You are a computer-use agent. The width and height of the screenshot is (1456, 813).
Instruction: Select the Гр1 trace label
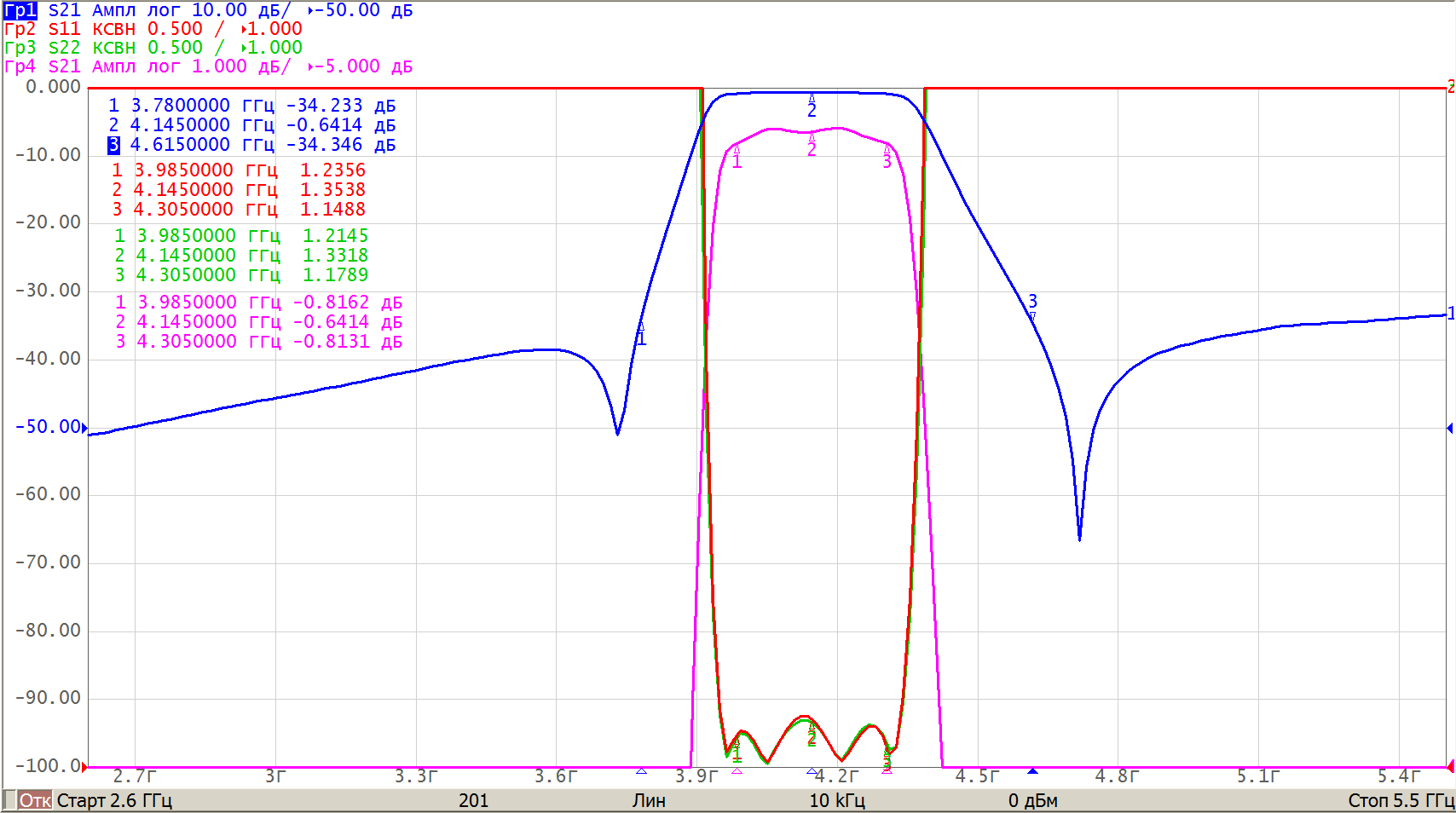click(x=20, y=10)
